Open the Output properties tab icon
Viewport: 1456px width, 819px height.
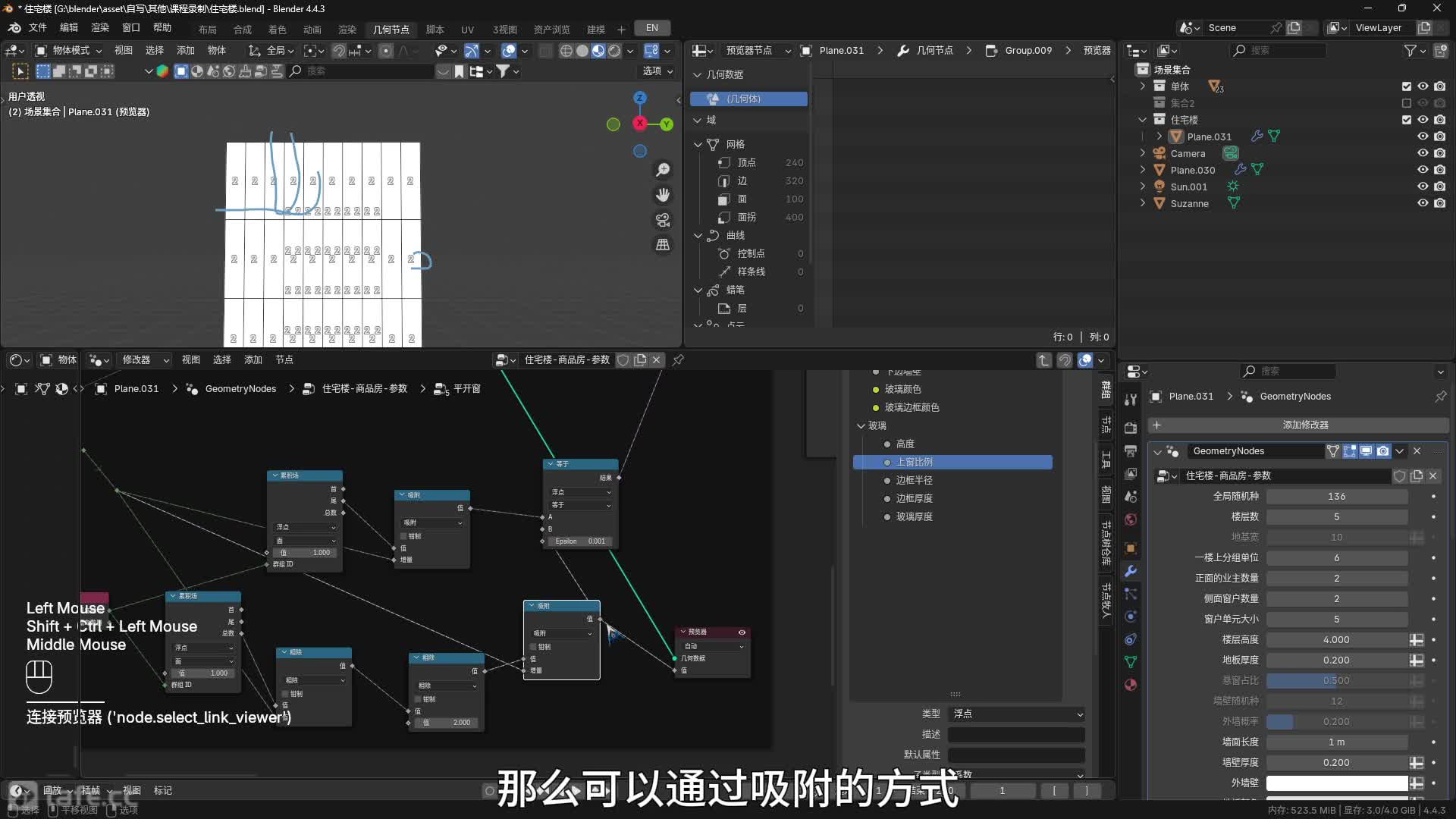point(1131,450)
